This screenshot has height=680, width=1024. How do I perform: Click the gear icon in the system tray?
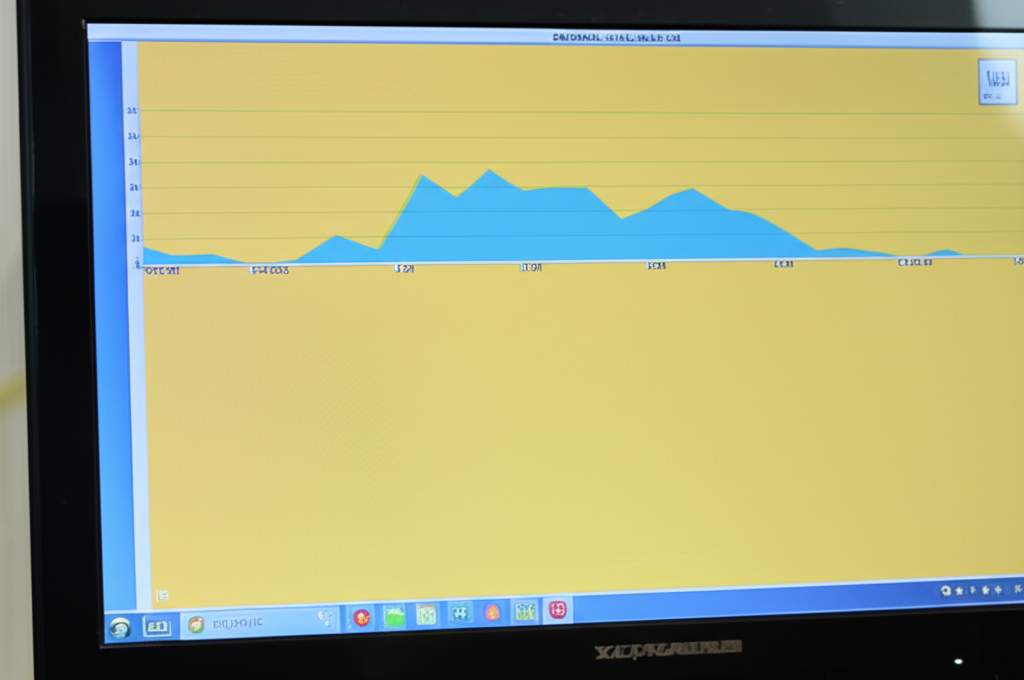point(946,591)
